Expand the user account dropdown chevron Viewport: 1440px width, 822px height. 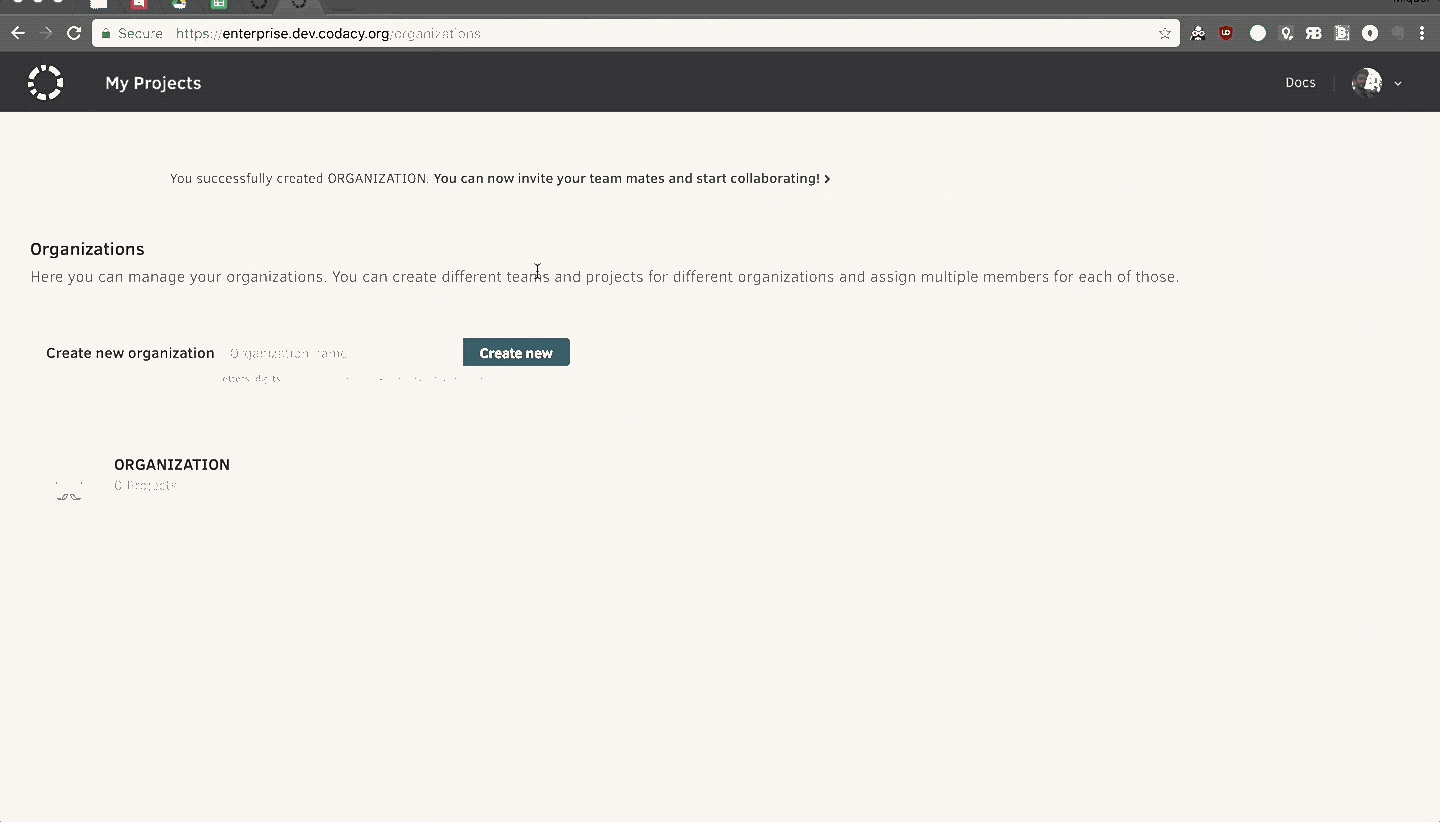pos(1398,84)
